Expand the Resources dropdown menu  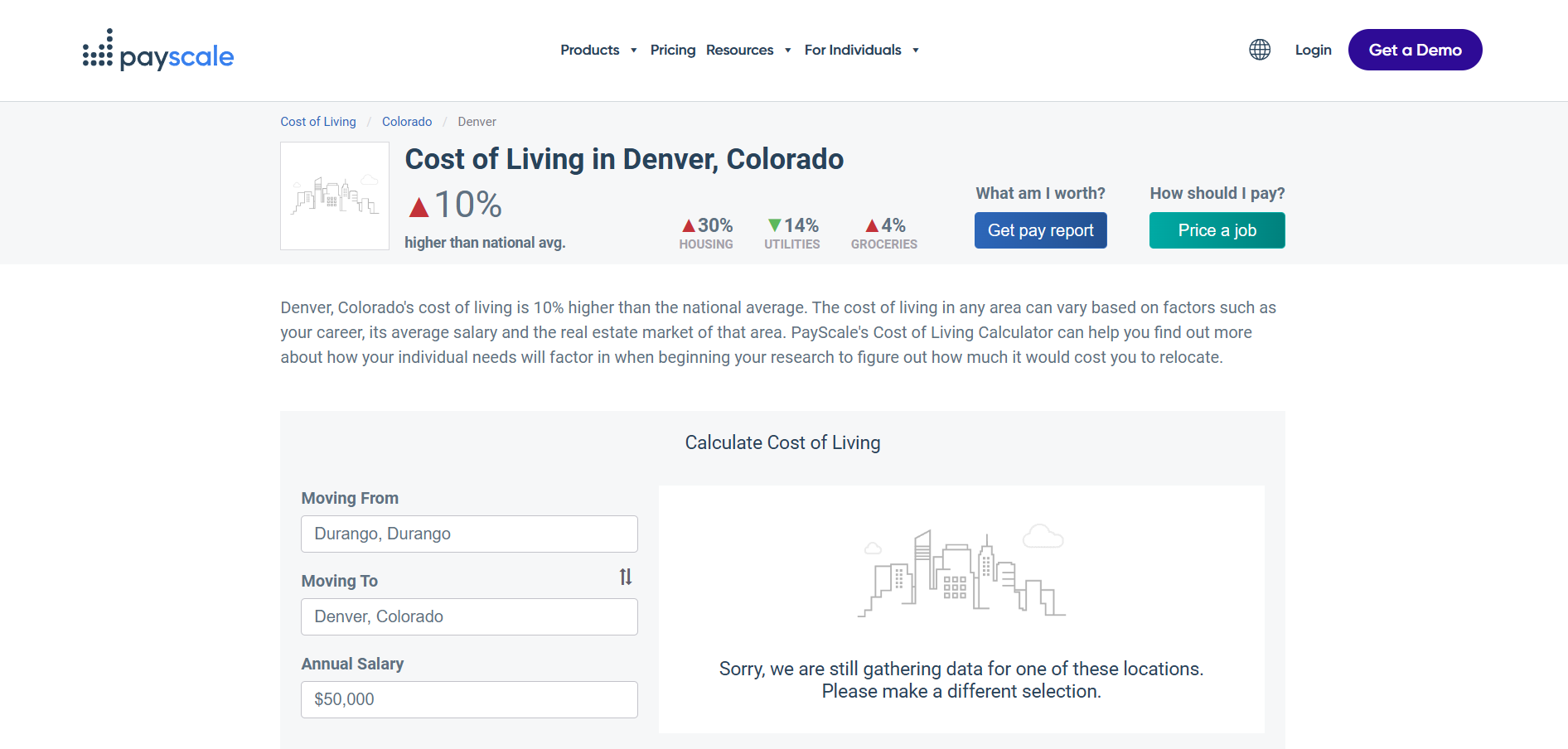[x=748, y=50]
